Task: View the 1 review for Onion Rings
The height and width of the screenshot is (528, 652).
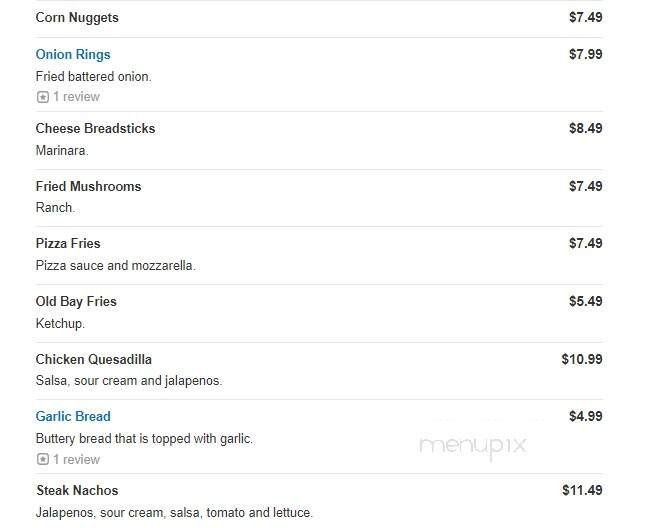Action: point(76,97)
